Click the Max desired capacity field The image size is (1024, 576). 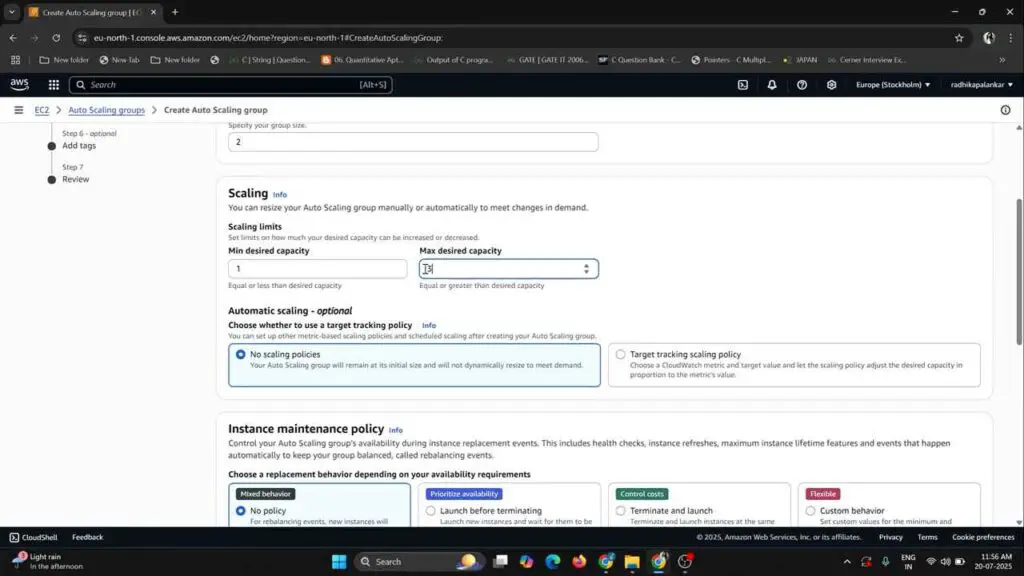(x=509, y=268)
